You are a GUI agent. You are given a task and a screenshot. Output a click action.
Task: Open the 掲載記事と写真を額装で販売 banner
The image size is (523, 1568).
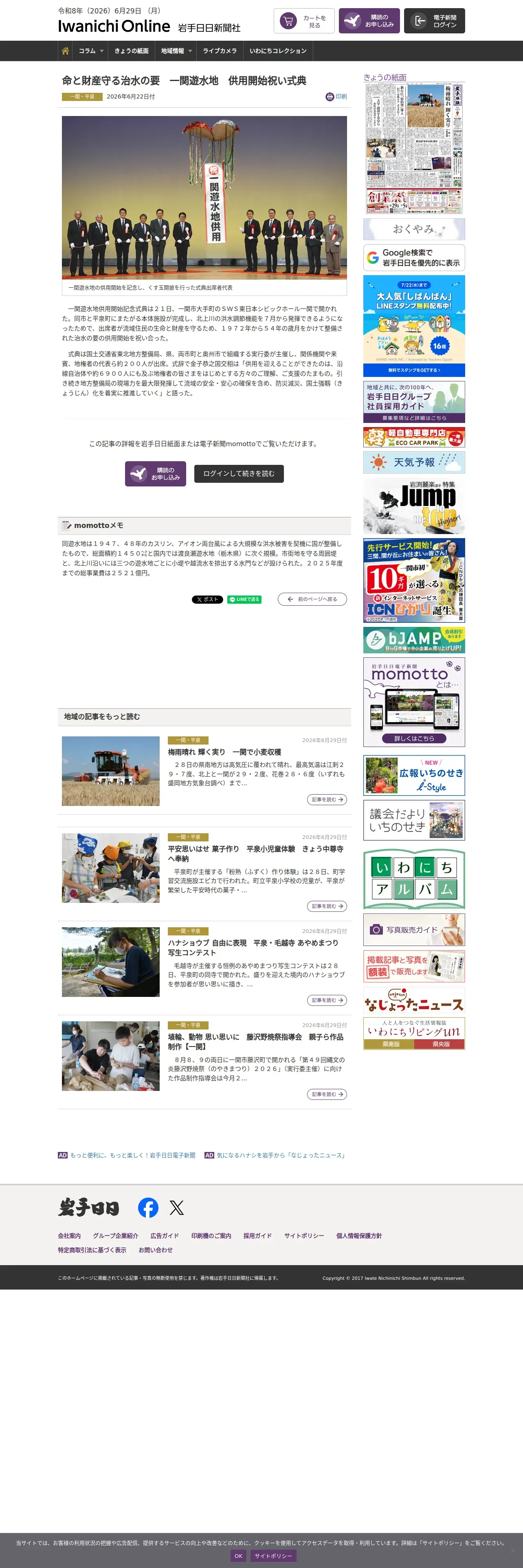click(x=414, y=966)
